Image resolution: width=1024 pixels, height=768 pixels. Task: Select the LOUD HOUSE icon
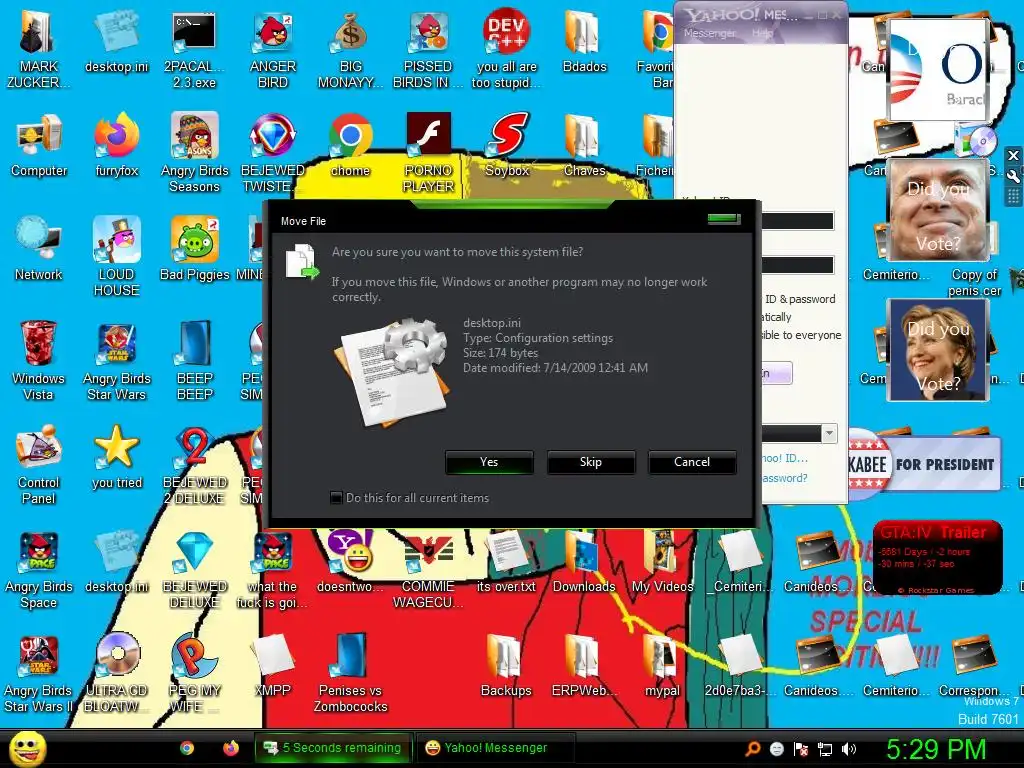click(116, 257)
